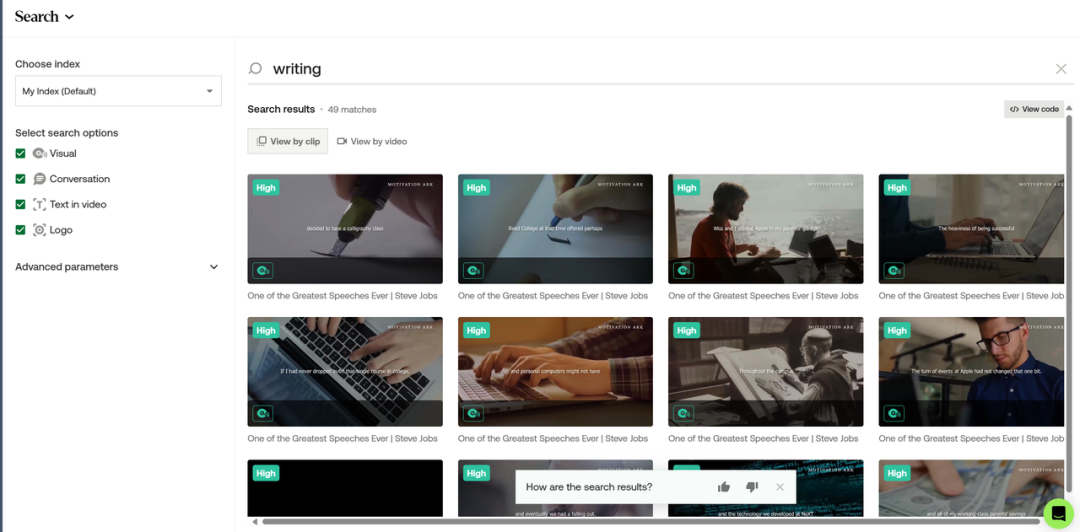Dismiss the search results feedback popup
Image resolution: width=1080 pixels, height=532 pixels.
click(x=780, y=487)
